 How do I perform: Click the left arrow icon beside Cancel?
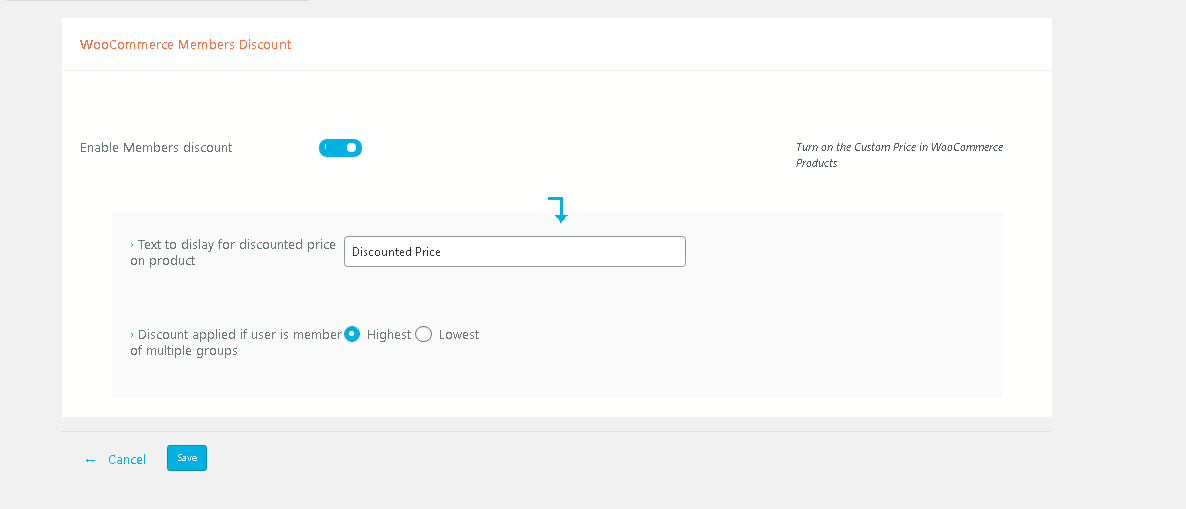pos(90,460)
